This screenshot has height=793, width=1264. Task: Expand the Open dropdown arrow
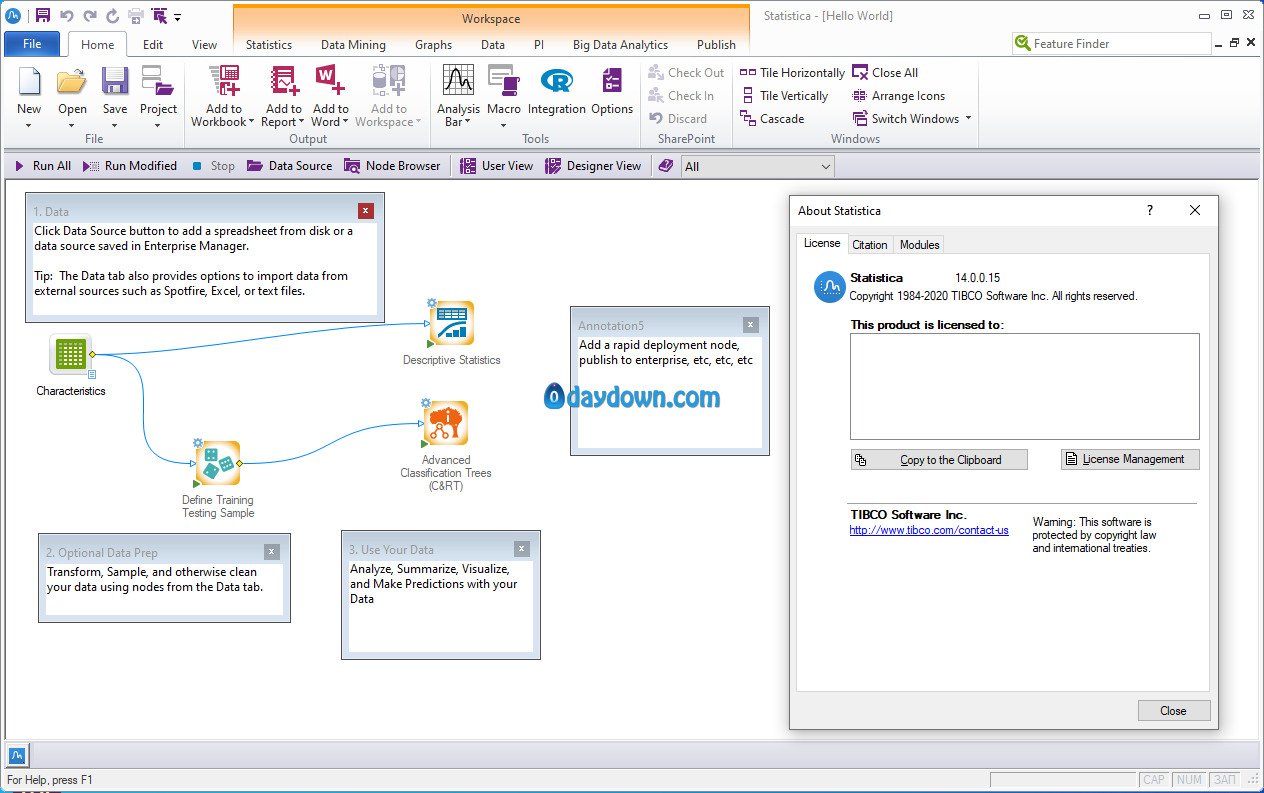coord(72,125)
